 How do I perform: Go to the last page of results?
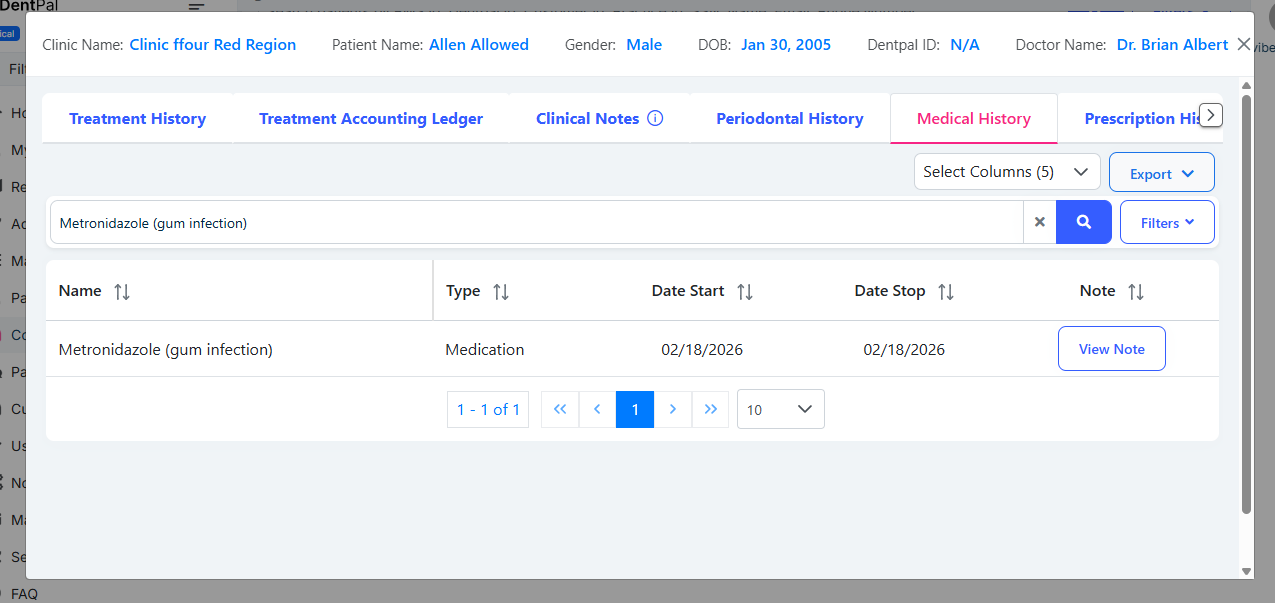[710, 409]
